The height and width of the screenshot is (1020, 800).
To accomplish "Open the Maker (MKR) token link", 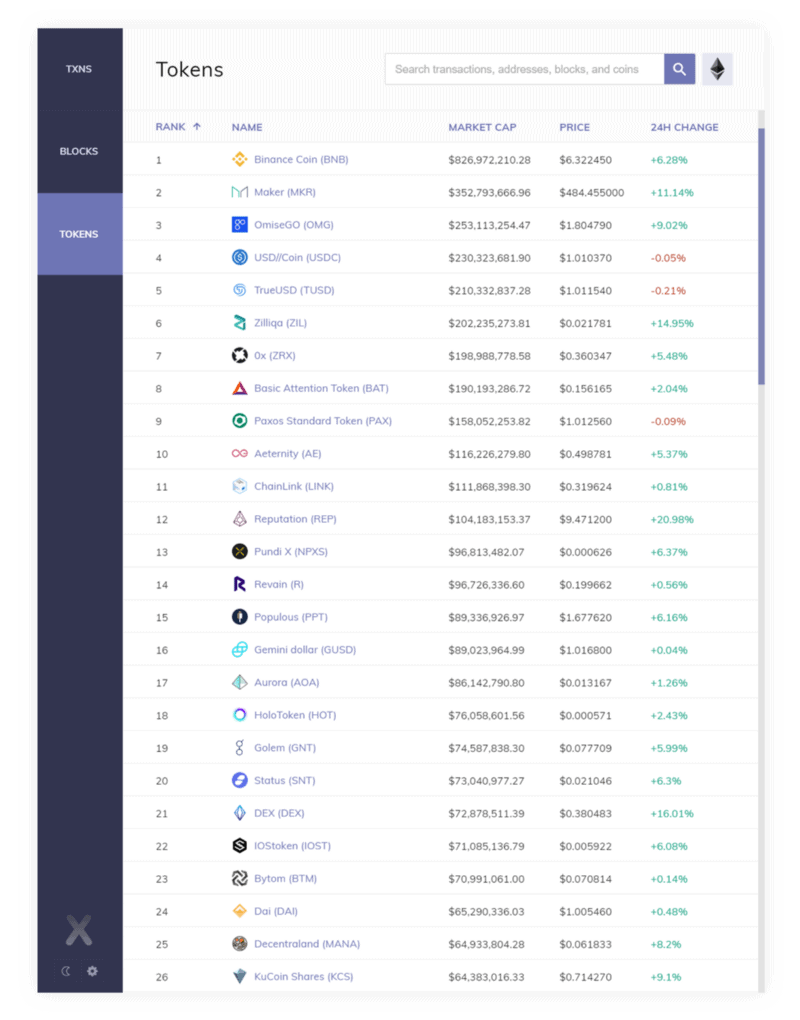I will pyautogui.click(x=285, y=192).
